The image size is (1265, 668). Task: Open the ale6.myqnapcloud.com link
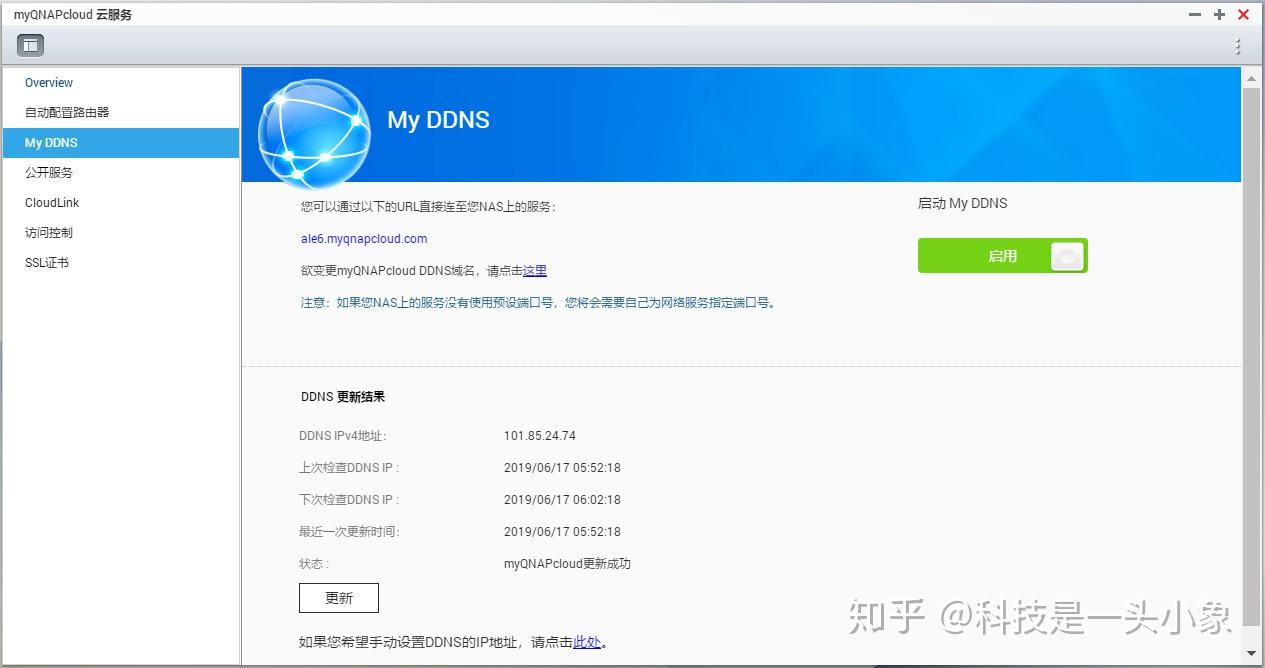click(362, 239)
